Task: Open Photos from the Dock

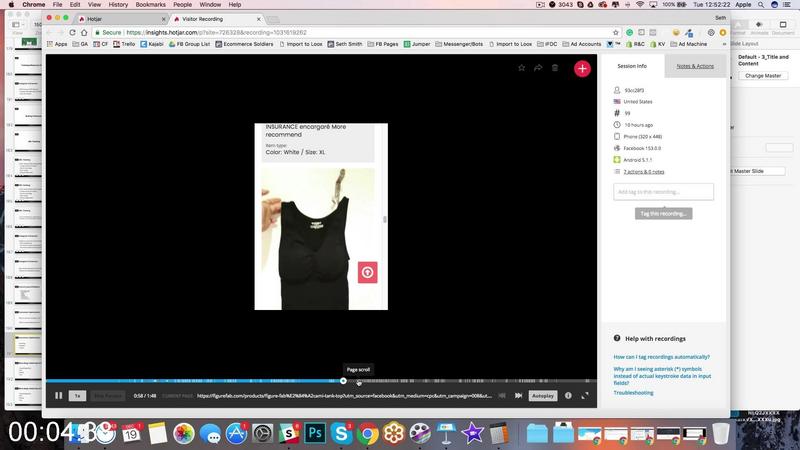Action: click(184, 434)
